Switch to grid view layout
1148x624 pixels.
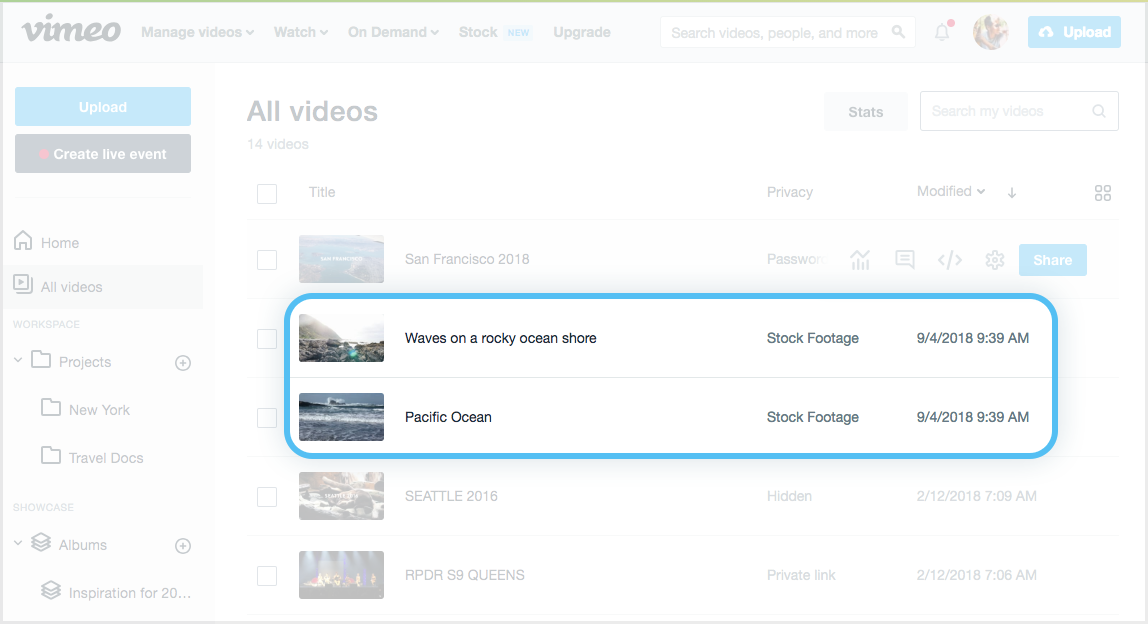[x=1103, y=193]
